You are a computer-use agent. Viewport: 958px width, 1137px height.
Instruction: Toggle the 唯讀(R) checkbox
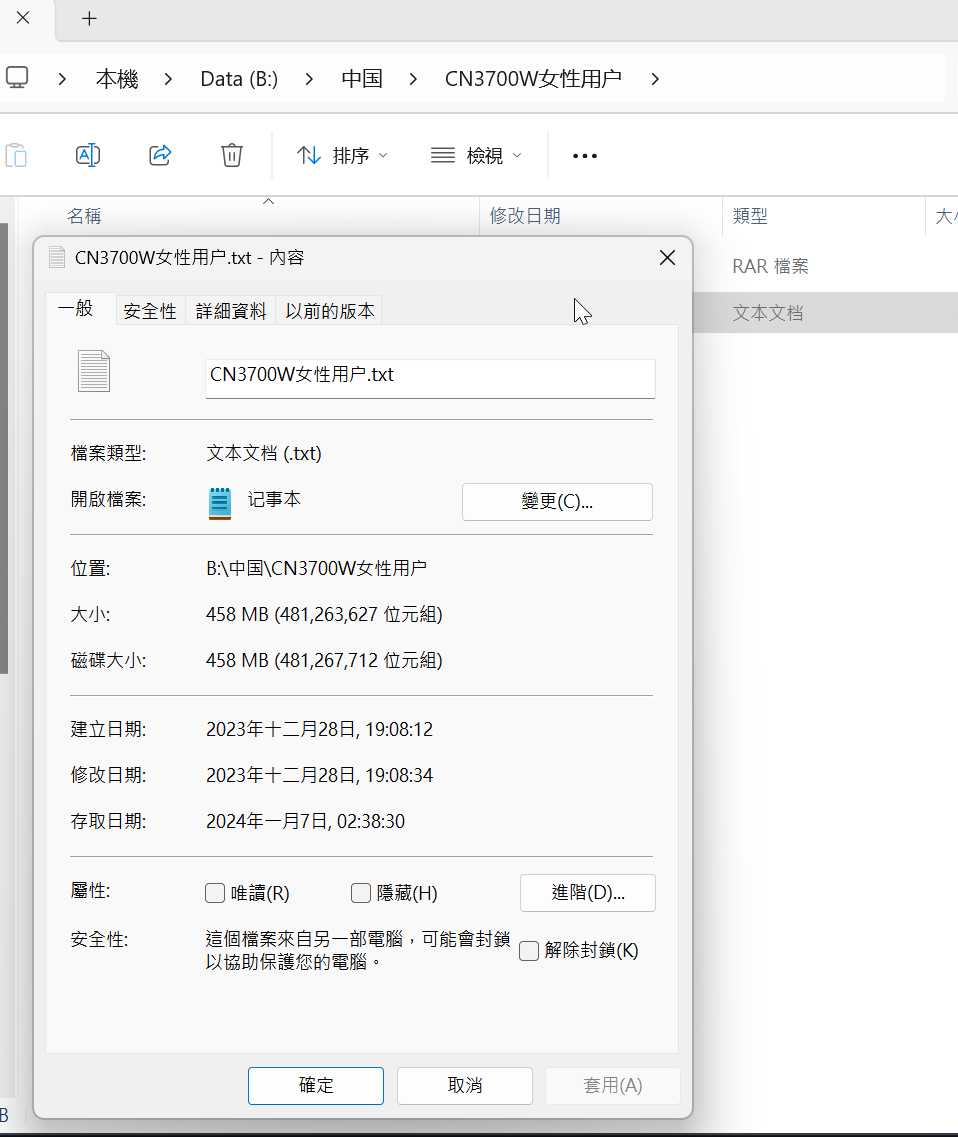[215, 893]
